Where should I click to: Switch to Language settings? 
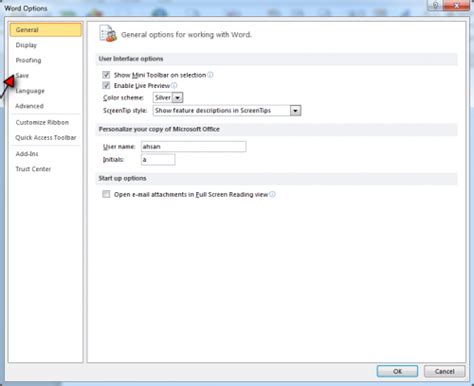tap(30, 91)
